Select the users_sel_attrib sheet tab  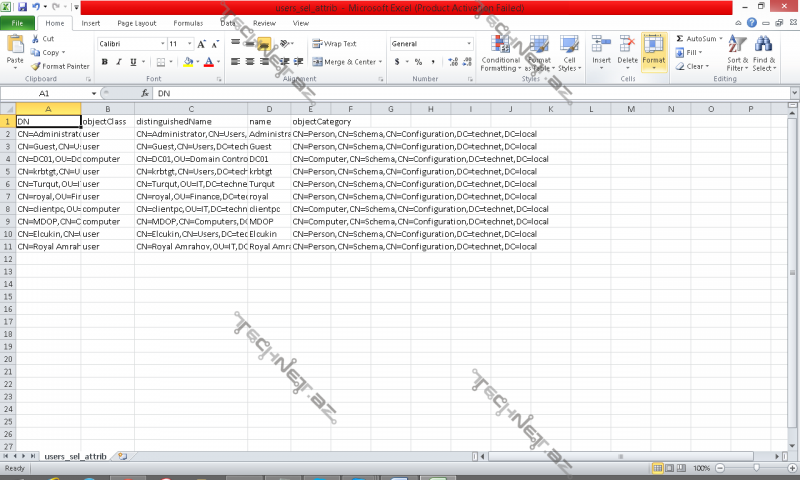(x=76, y=456)
